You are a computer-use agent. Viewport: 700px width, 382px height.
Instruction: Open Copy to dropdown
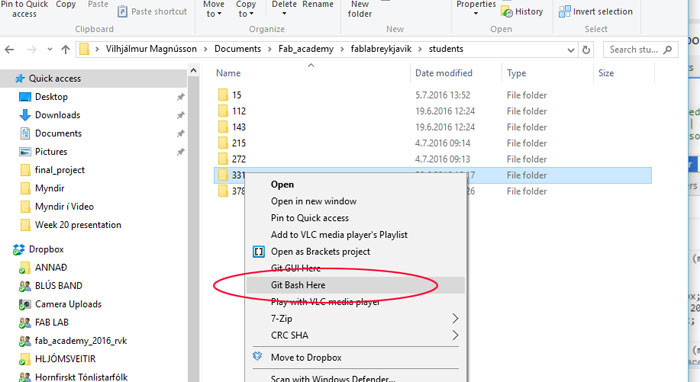coord(246,9)
